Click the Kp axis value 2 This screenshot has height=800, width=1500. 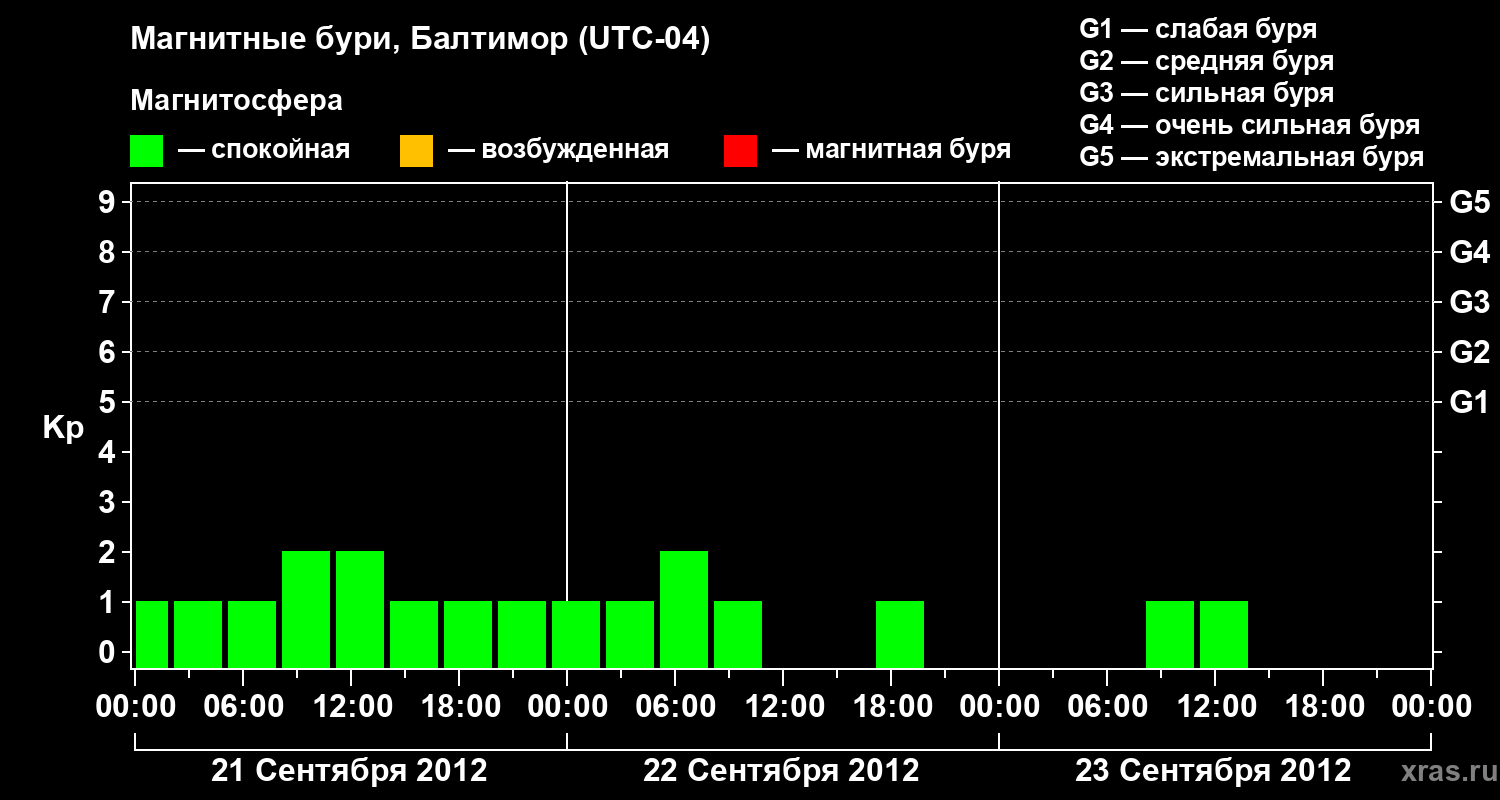point(109,552)
